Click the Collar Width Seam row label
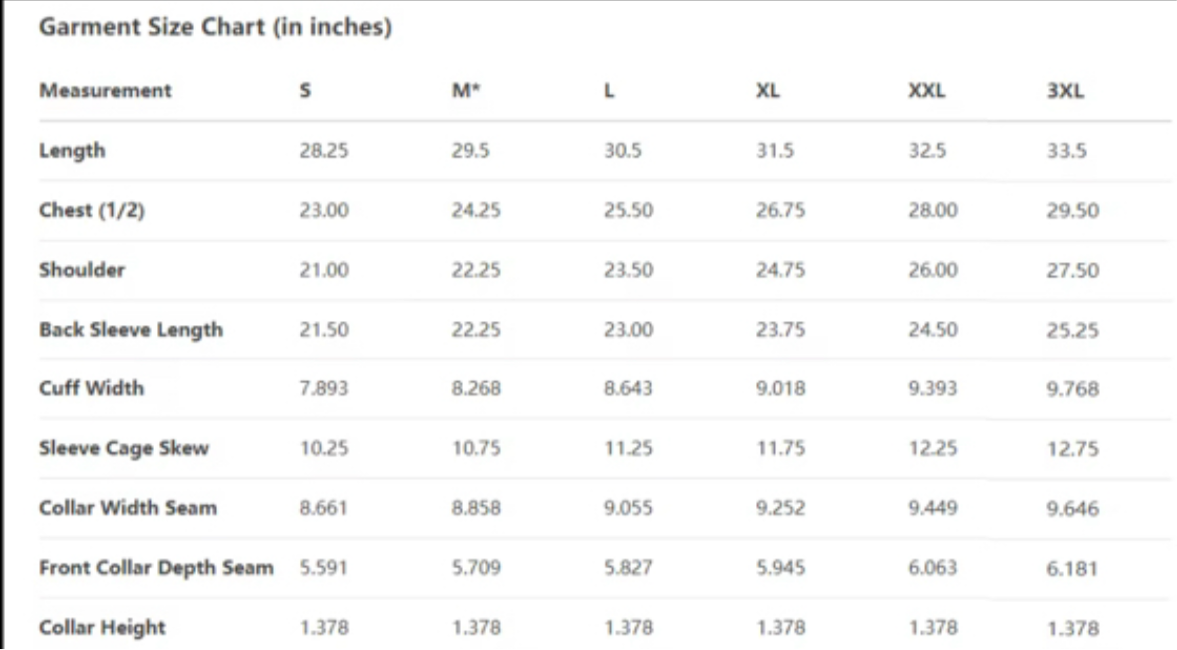The height and width of the screenshot is (650, 1177). coord(128,508)
